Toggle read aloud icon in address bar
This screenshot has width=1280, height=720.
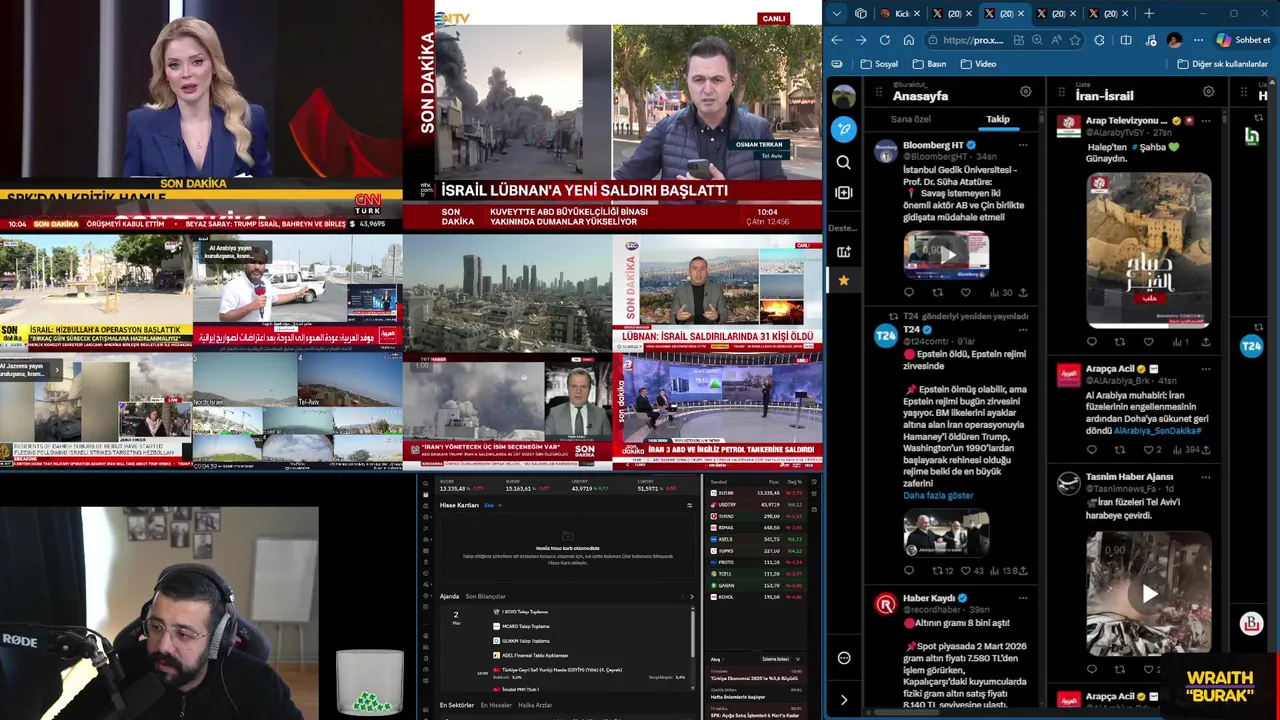pyautogui.click(x=1056, y=40)
